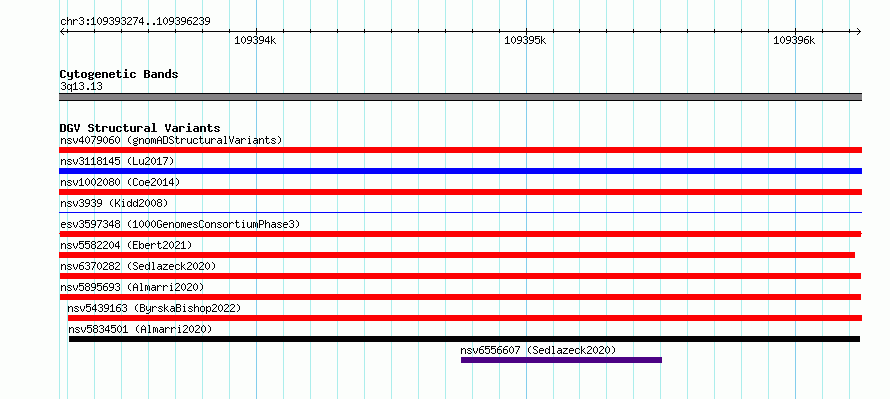The image size is (890, 399).
Task: Open the nsv5582204 (Ebert2021) label
Action: point(126,245)
